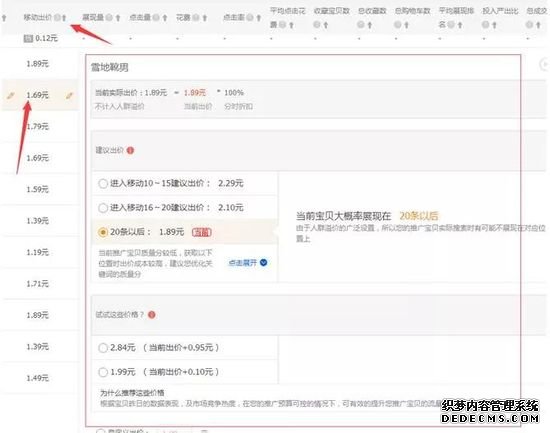Sort by 展现量 using its arrow icon
The width and height of the screenshot is (550, 433).
coord(118,18)
